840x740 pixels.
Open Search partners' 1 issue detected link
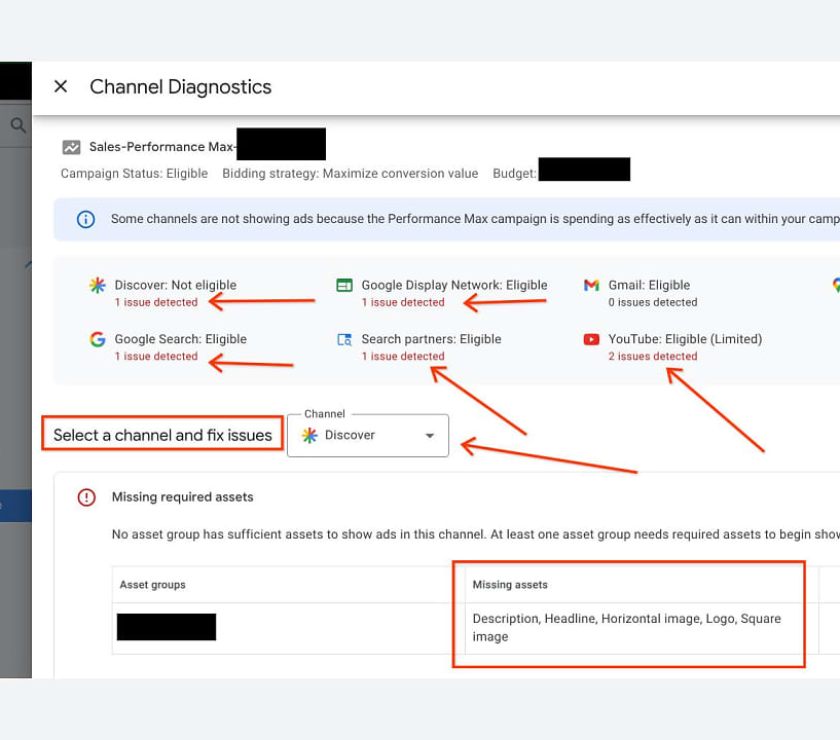tap(403, 356)
